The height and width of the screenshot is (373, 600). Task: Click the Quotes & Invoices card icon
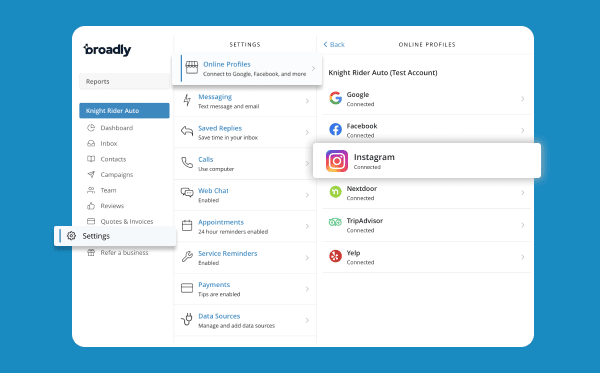tap(91, 221)
